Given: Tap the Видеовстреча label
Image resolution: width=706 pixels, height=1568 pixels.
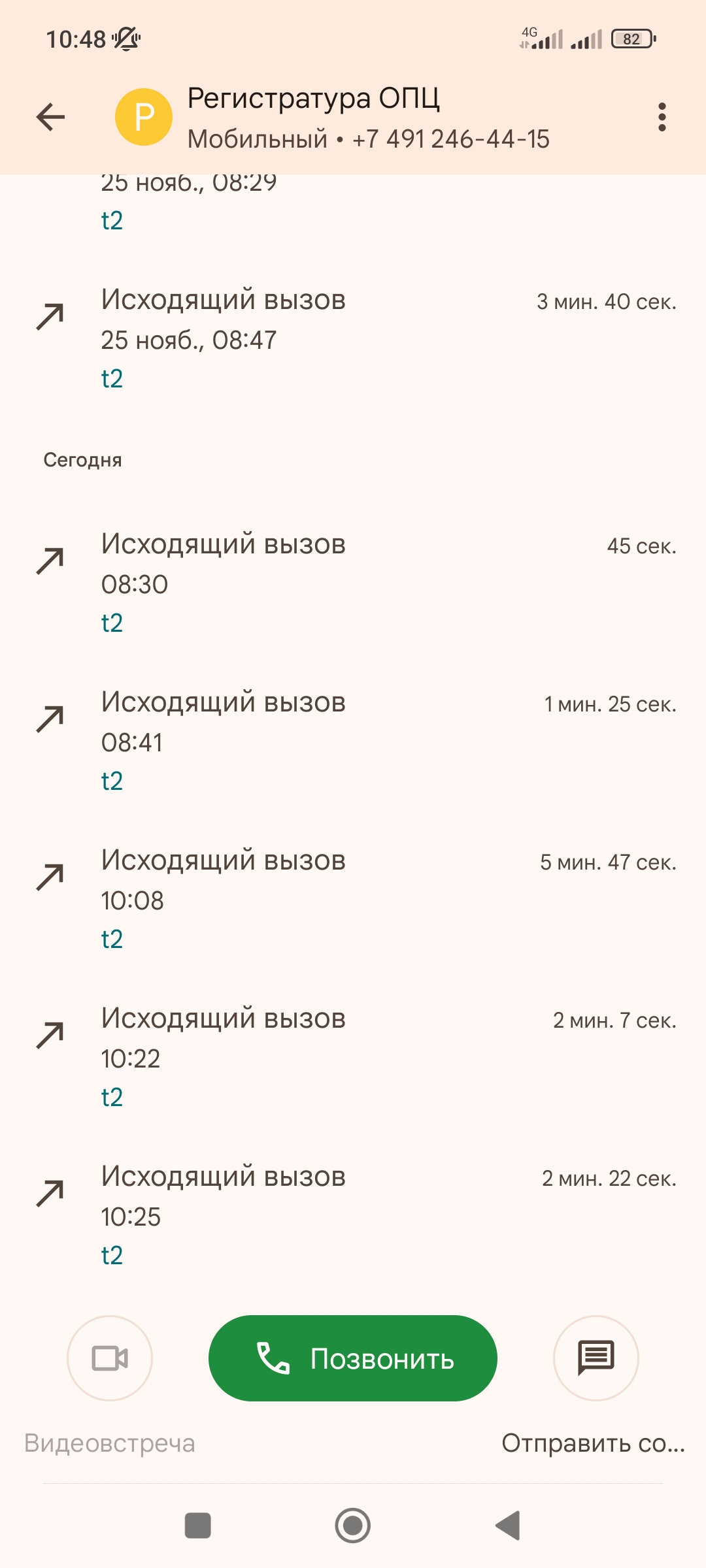Looking at the screenshot, I should [x=110, y=1443].
